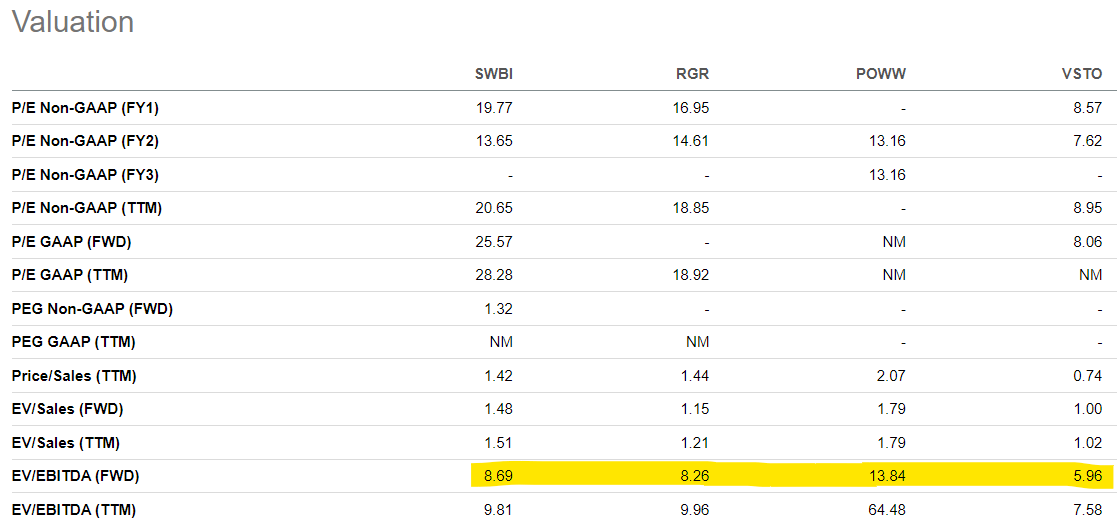The image size is (1117, 523).
Task: Click the PEG Non-GAAP (FWD) row label
Action: click(x=92, y=309)
